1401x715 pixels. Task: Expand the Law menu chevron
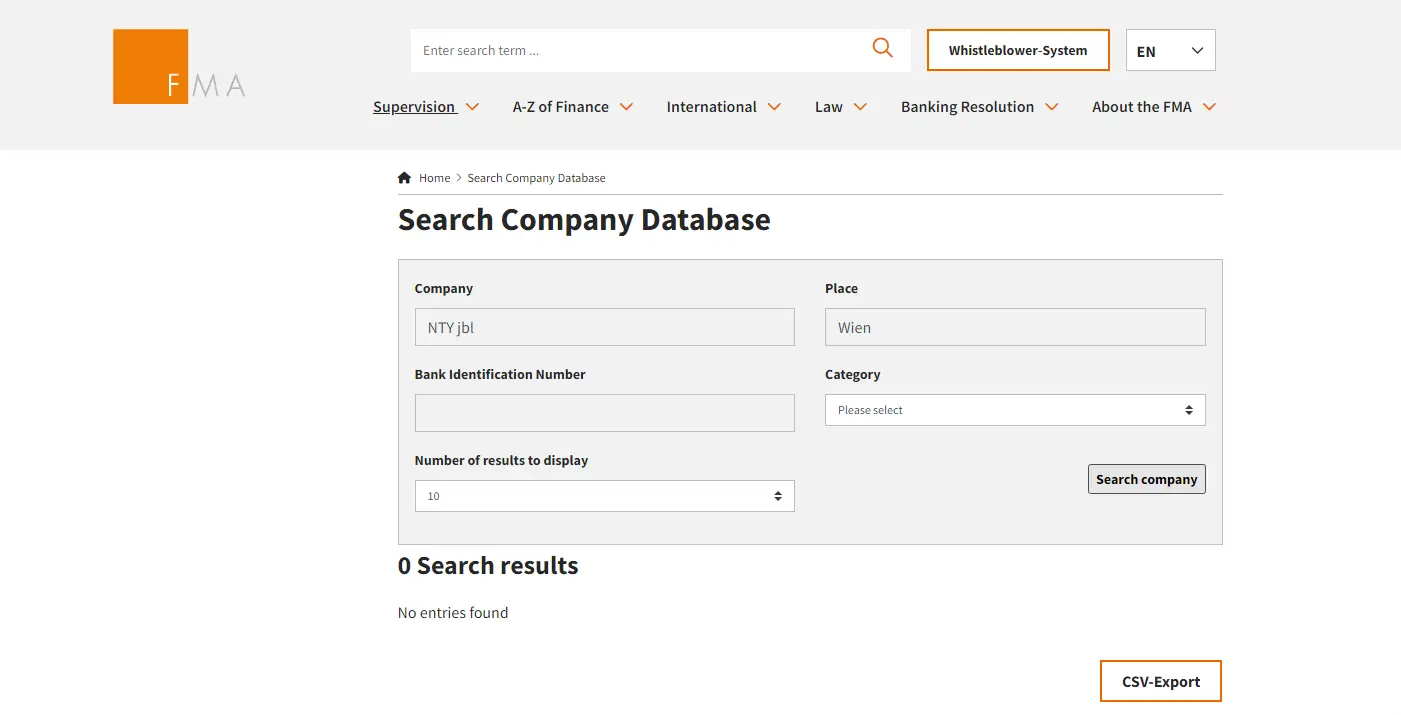(x=860, y=107)
